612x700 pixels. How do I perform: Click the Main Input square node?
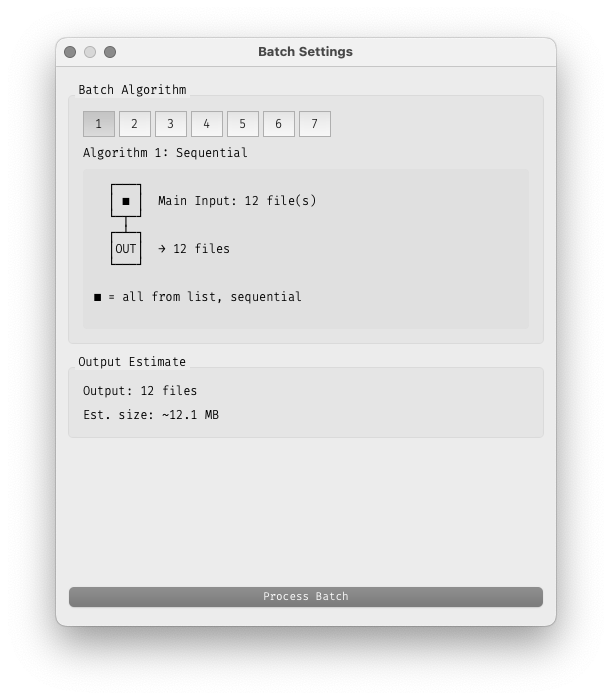(126, 200)
